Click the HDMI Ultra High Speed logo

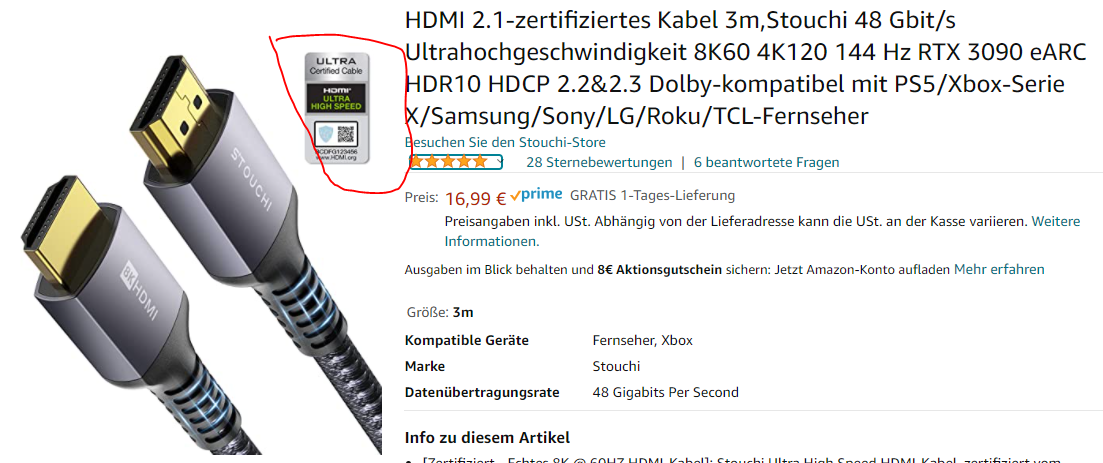(x=338, y=99)
